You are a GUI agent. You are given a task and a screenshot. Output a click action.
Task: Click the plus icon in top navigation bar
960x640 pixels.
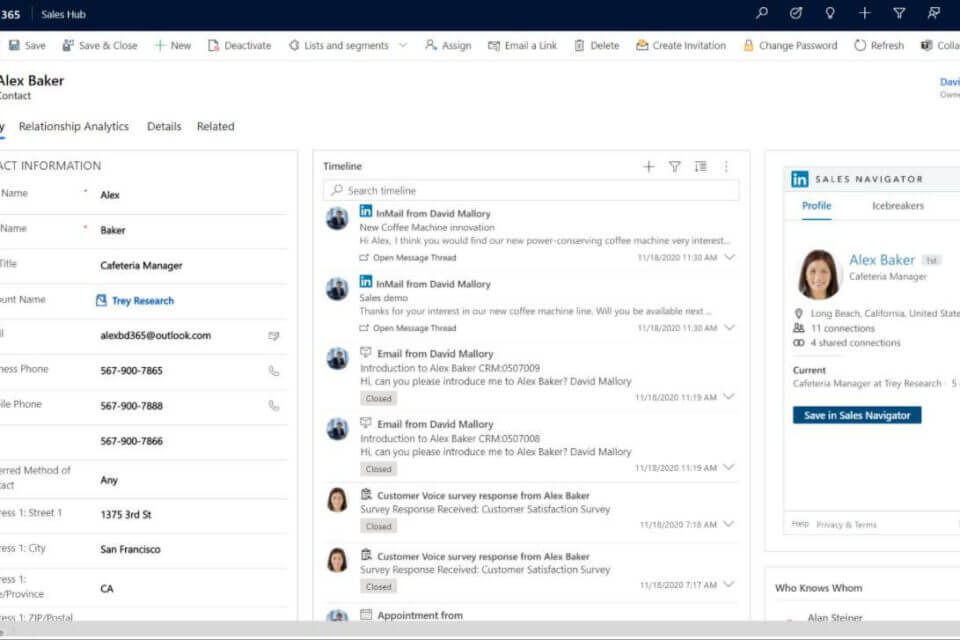[864, 13]
